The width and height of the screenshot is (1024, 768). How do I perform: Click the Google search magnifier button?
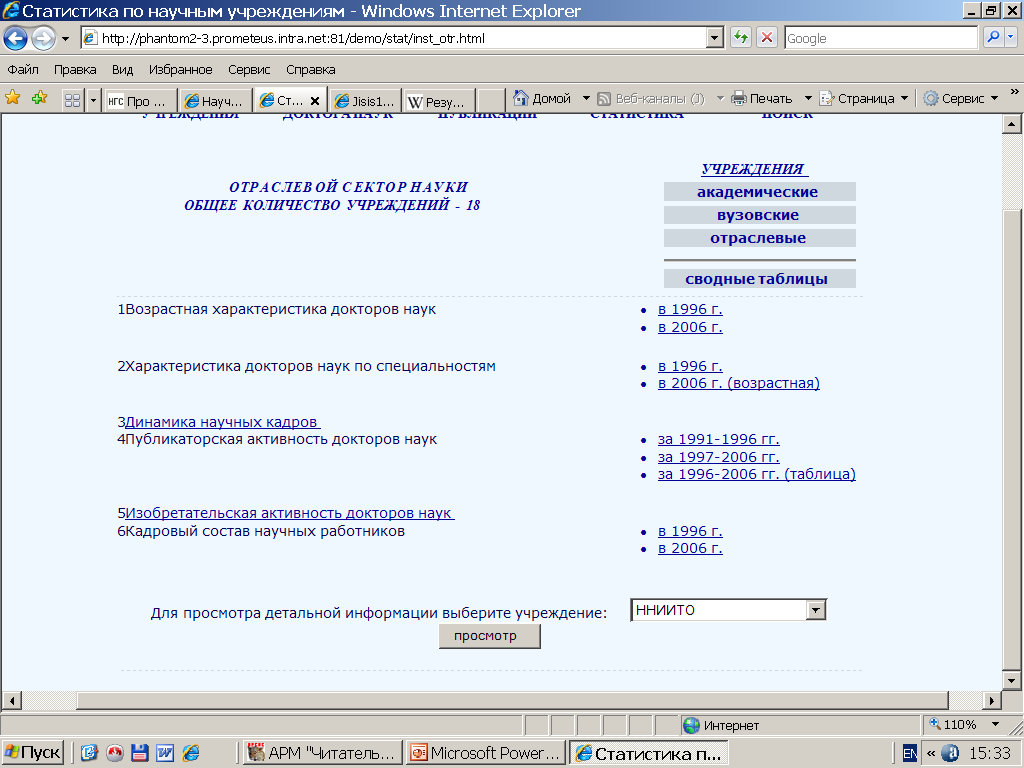[x=994, y=38]
